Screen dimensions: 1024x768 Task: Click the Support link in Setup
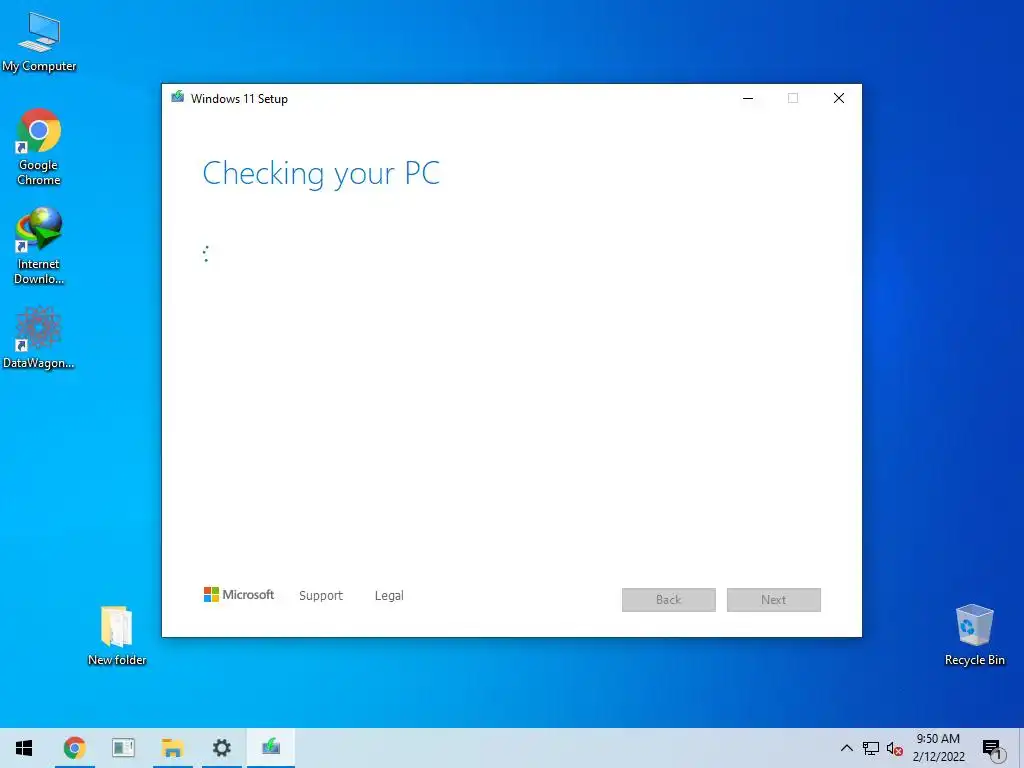point(321,596)
